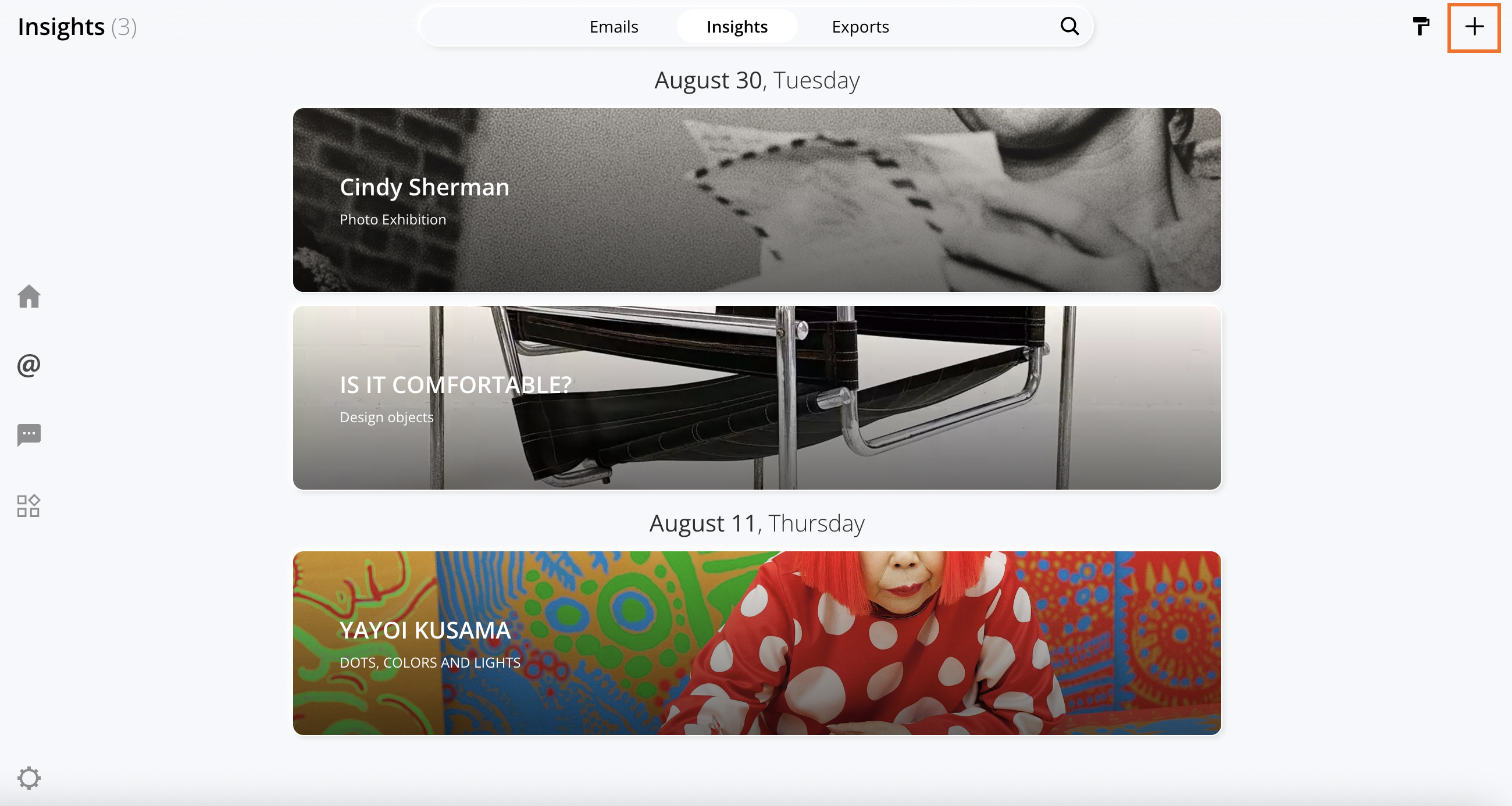
Task: Open the @ email section icon
Action: [x=28, y=365]
